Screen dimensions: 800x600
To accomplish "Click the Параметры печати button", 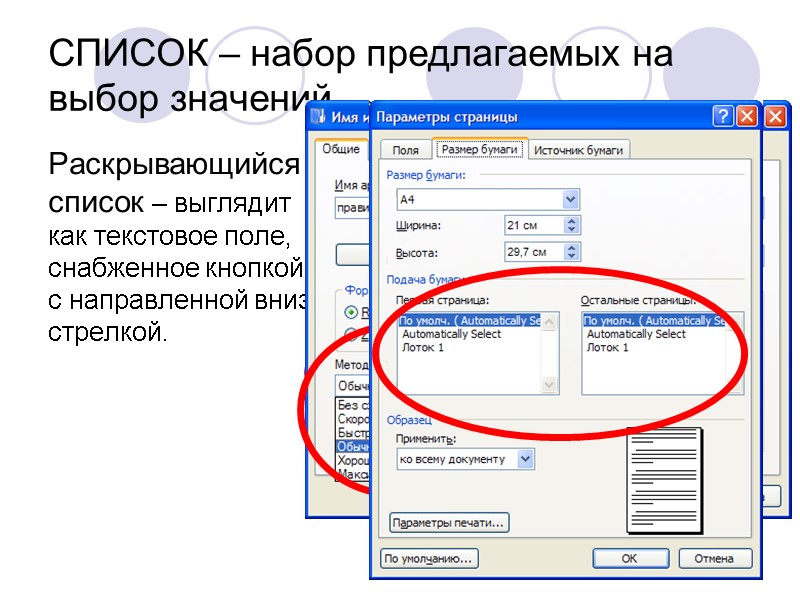I will point(448,521).
